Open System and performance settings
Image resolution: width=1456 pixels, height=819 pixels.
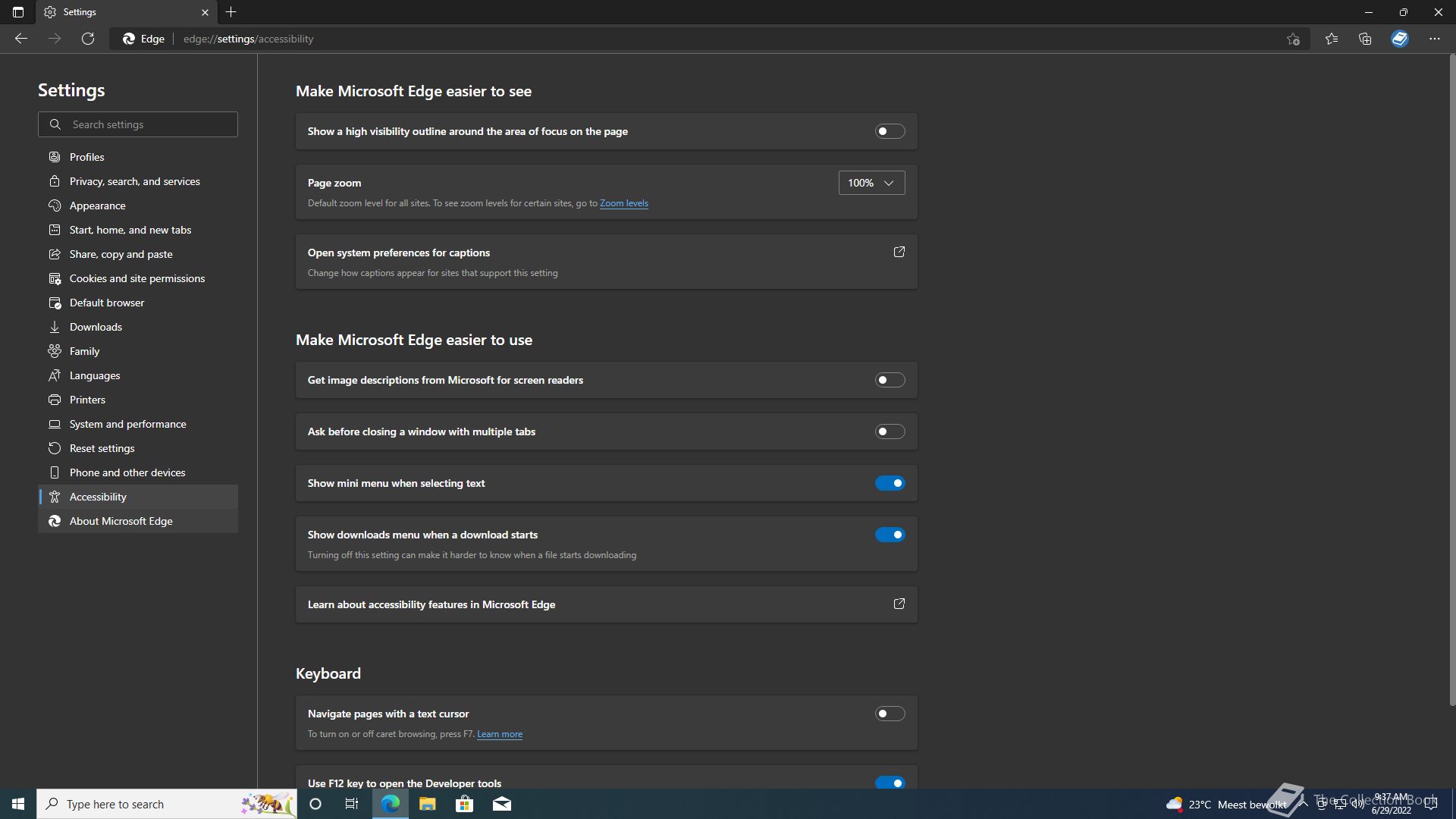pyautogui.click(x=138, y=424)
